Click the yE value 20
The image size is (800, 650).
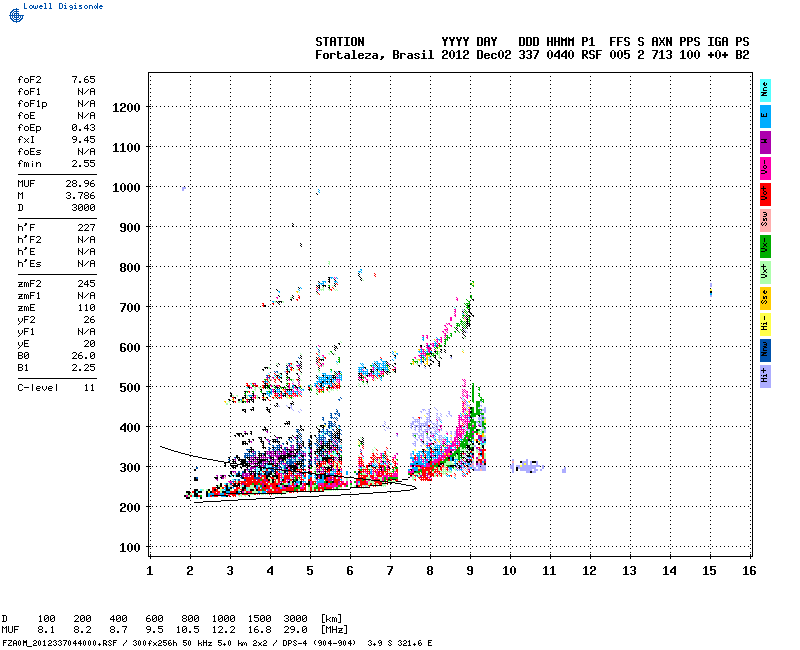(89, 344)
